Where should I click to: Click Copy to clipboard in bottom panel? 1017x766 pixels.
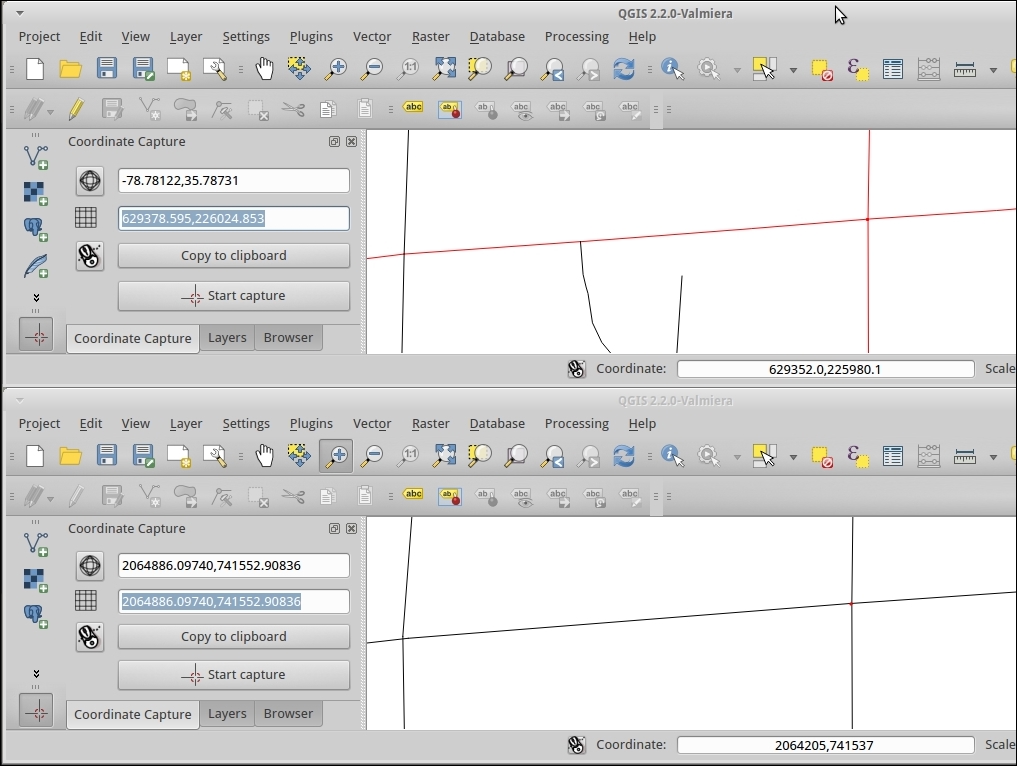234,637
